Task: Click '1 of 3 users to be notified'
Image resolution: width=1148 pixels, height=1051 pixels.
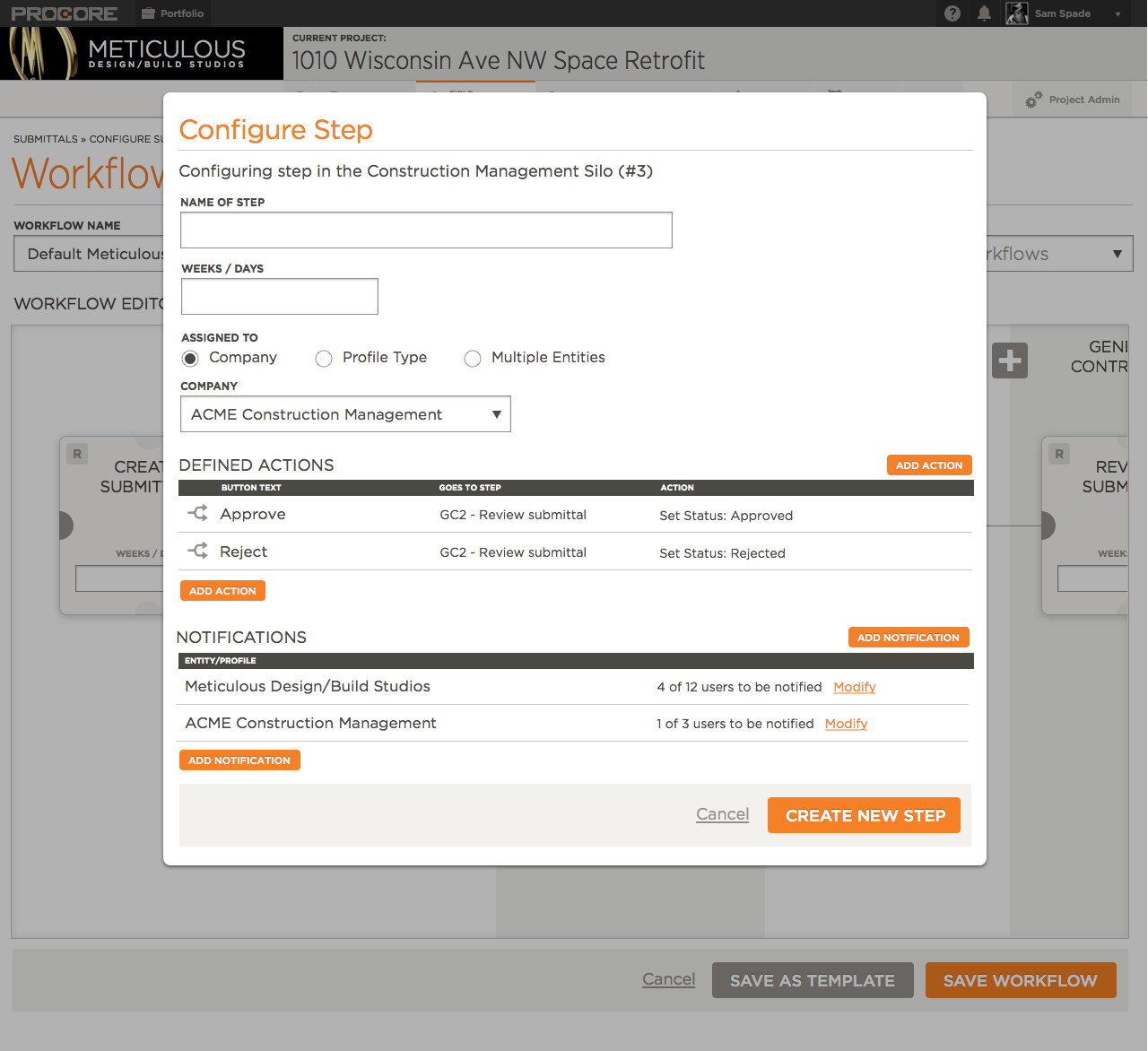Action: [735, 724]
